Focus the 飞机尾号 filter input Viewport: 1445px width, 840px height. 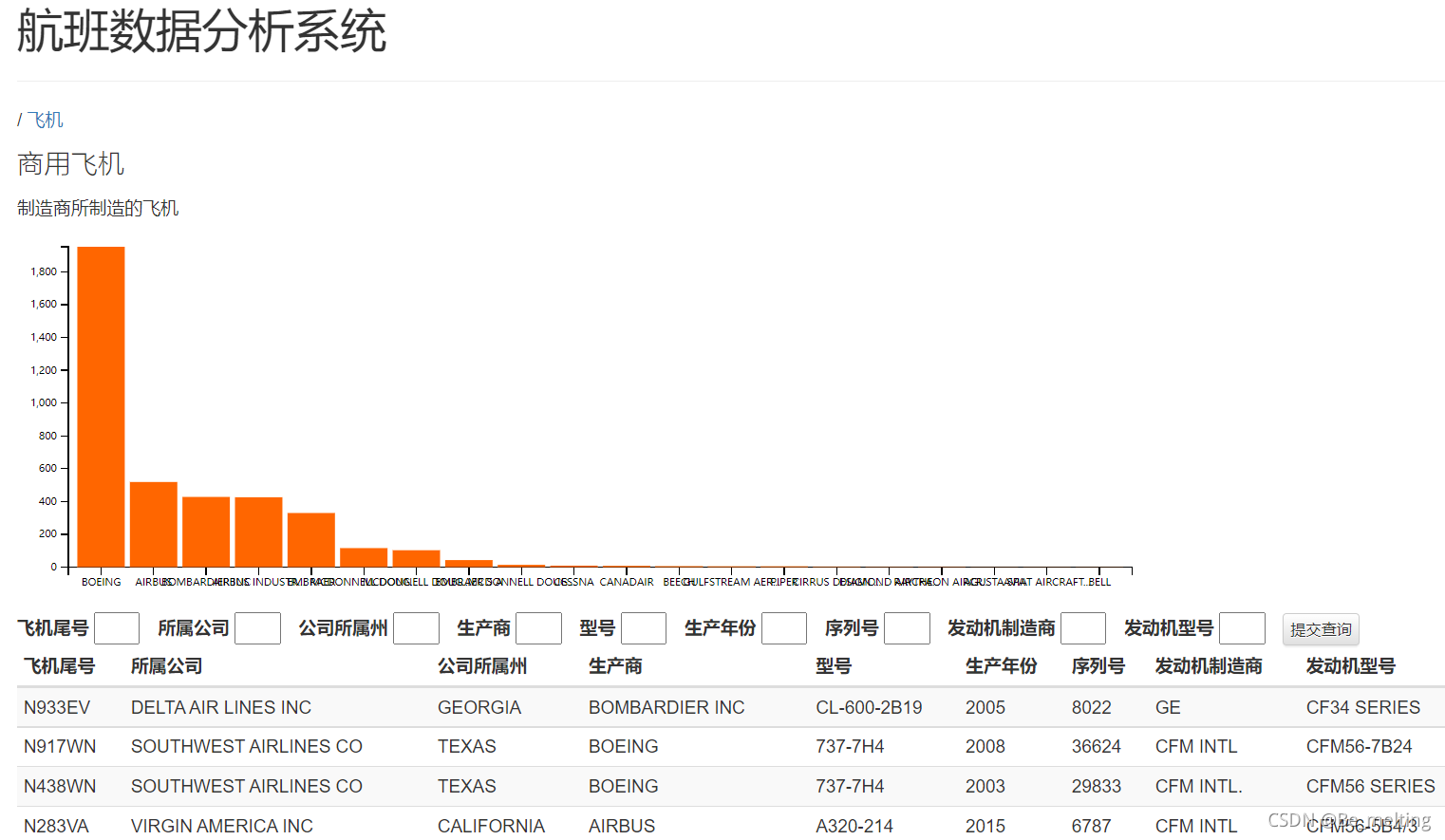click(117, 628)
